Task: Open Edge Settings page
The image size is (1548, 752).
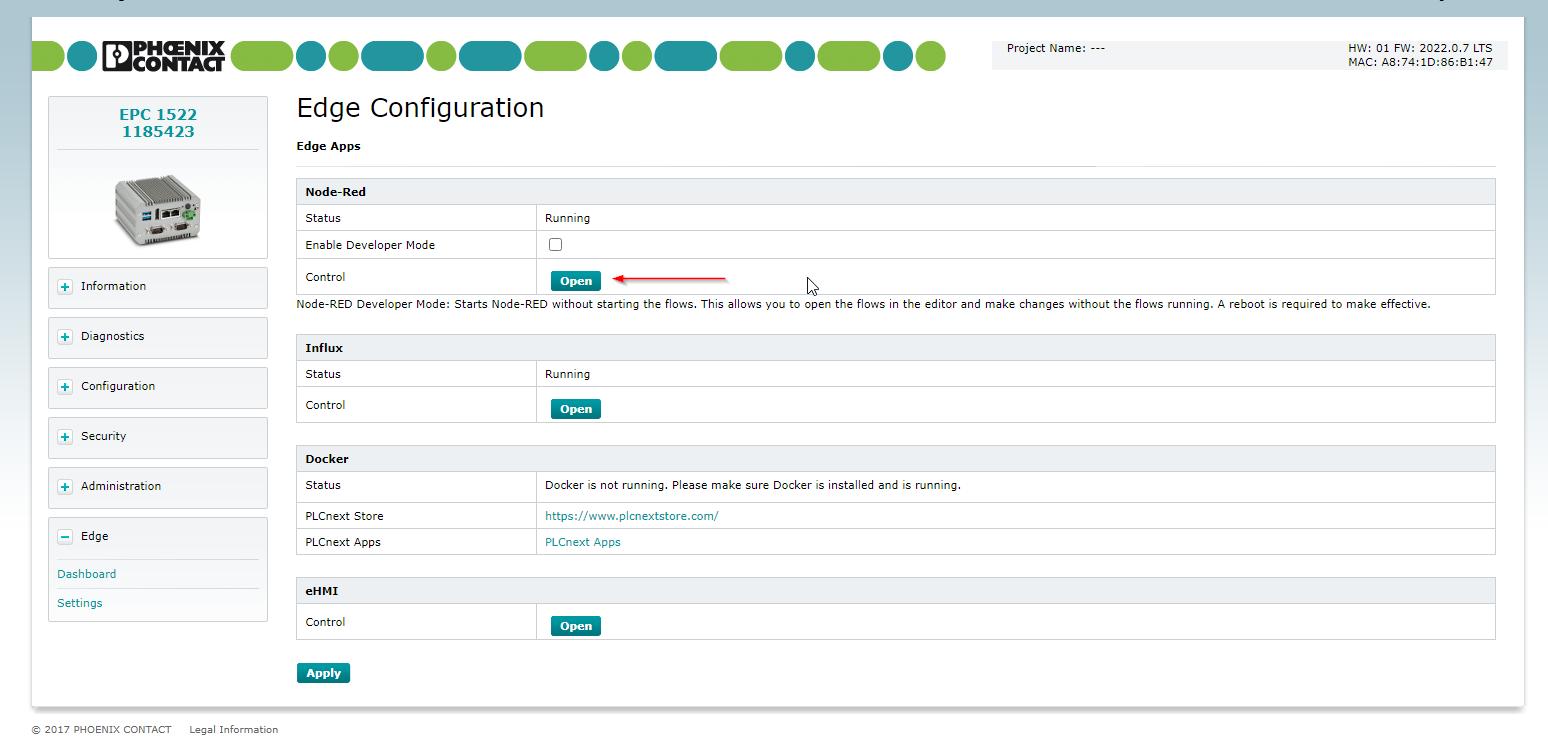Action: point(80,603)
